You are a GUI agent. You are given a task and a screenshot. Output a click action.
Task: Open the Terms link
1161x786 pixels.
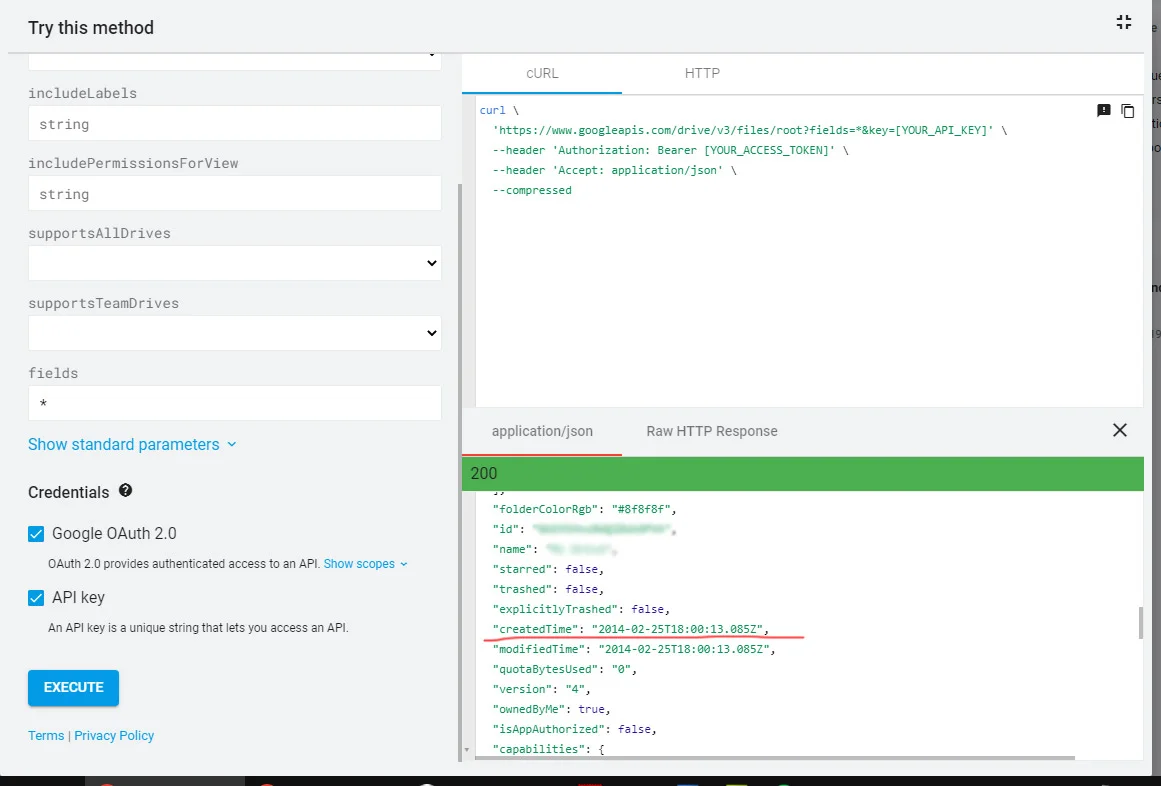(x=46, y=736)
